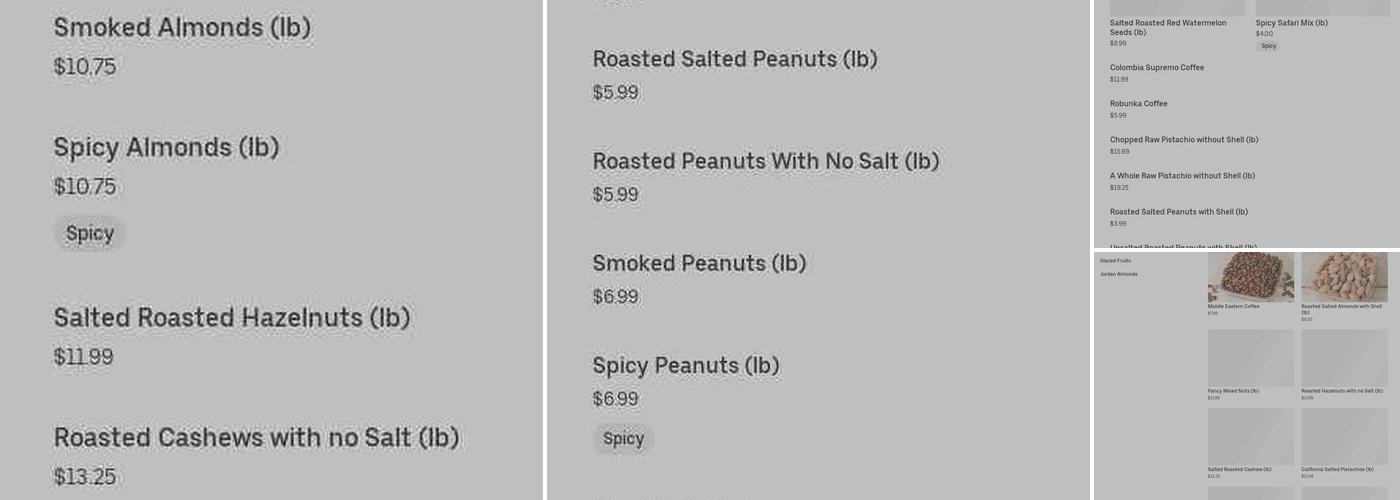Choose Spicy Peanuts (lb) item
This screenshot has width=1400, height=500.
[x=685, y=366]
